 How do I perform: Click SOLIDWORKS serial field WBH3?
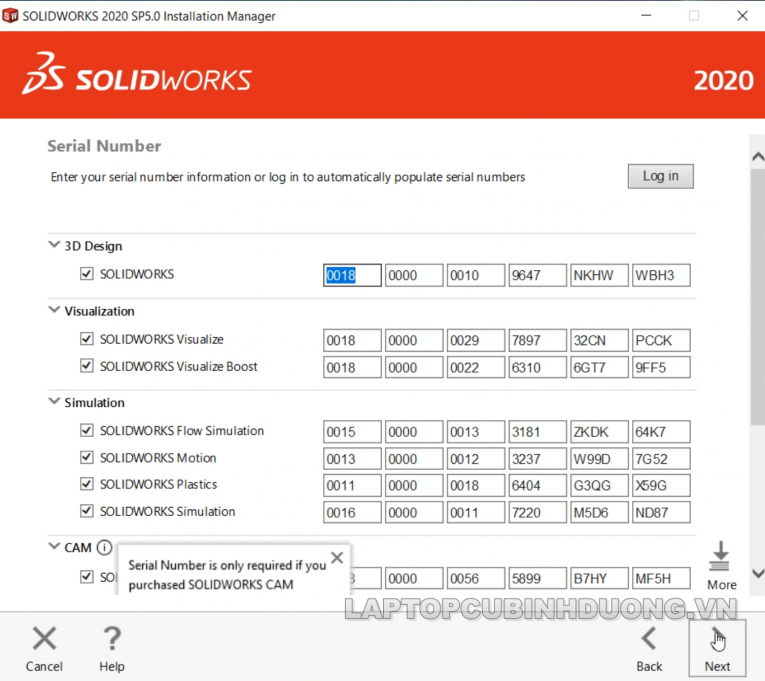661,275
